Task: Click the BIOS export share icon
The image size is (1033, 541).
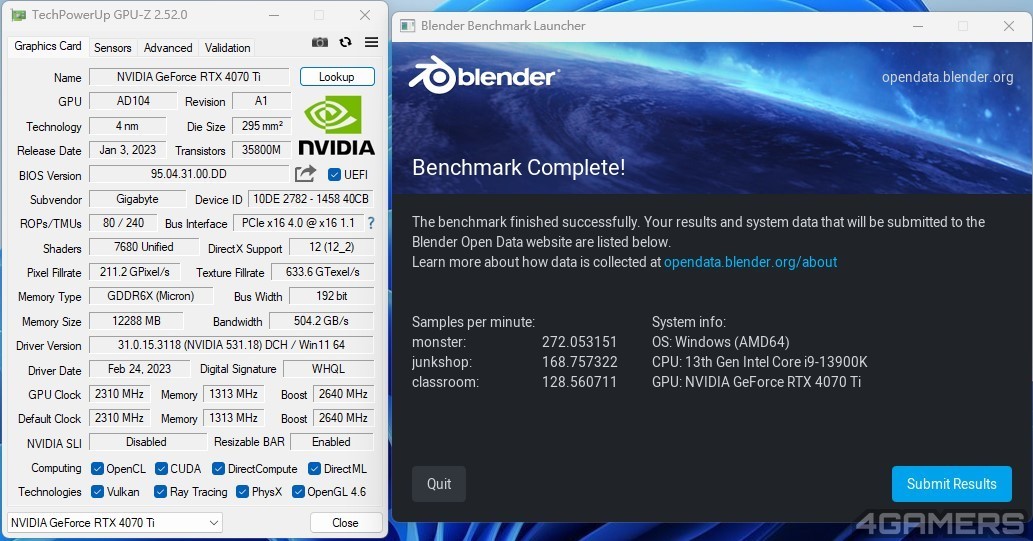Action: click(305, 174)
